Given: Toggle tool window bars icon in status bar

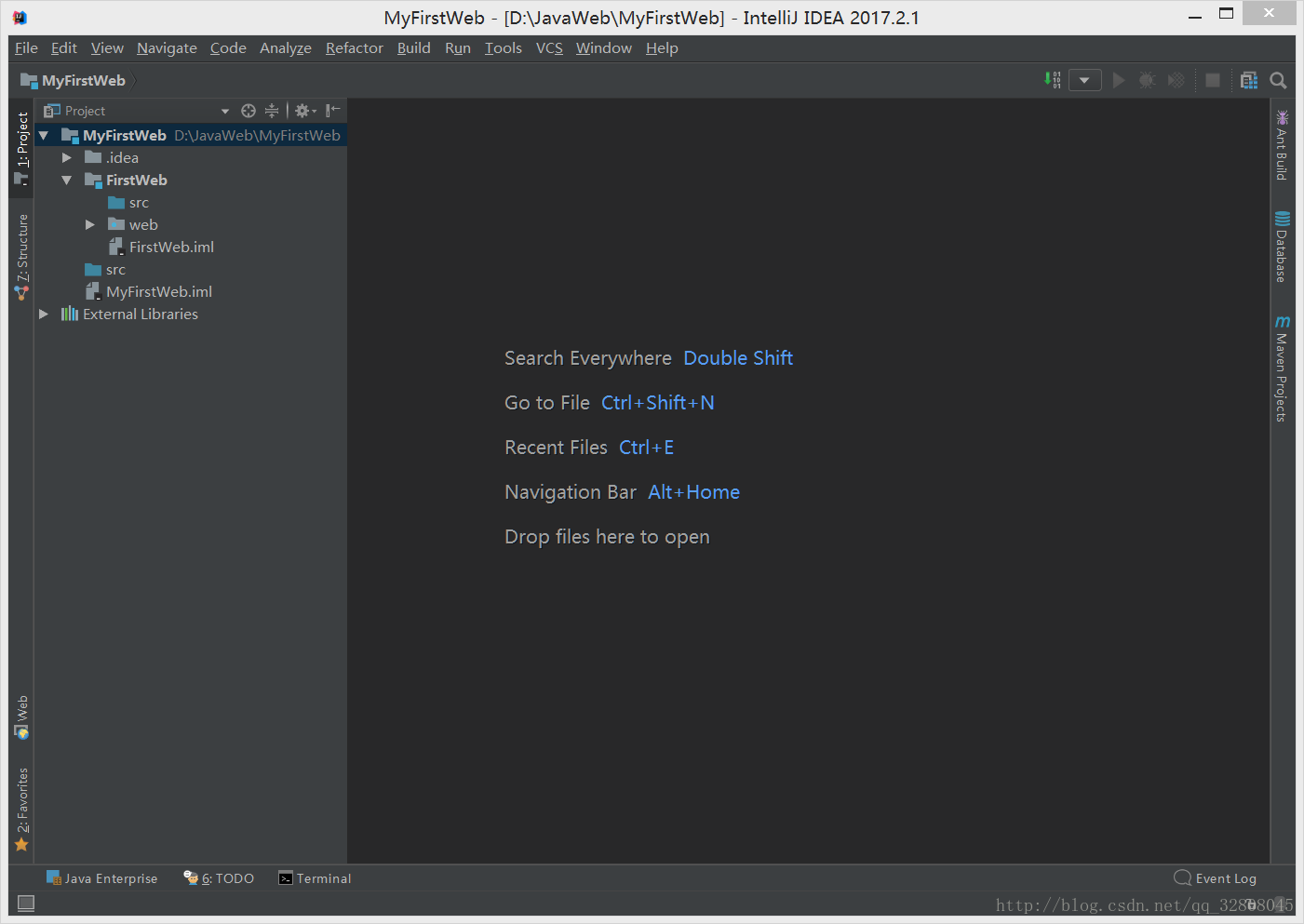Looking at the screenshot, I should pos(26,903).
